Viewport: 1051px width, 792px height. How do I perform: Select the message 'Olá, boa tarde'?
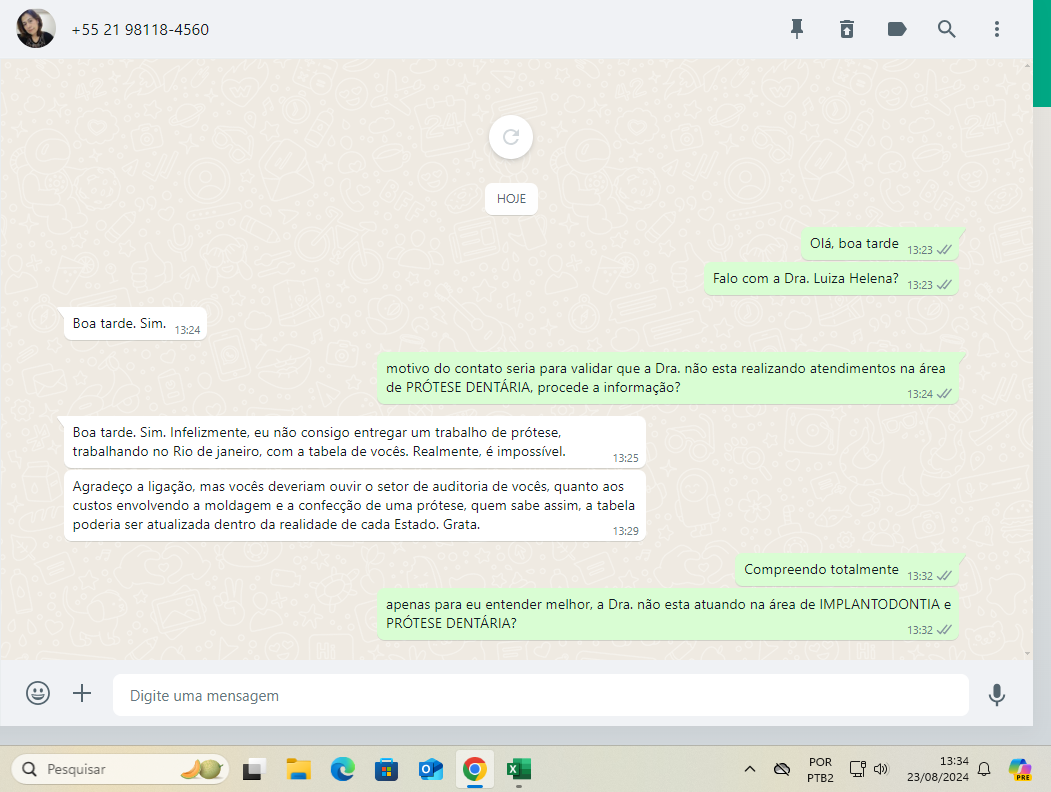click(x=879, y=245)
